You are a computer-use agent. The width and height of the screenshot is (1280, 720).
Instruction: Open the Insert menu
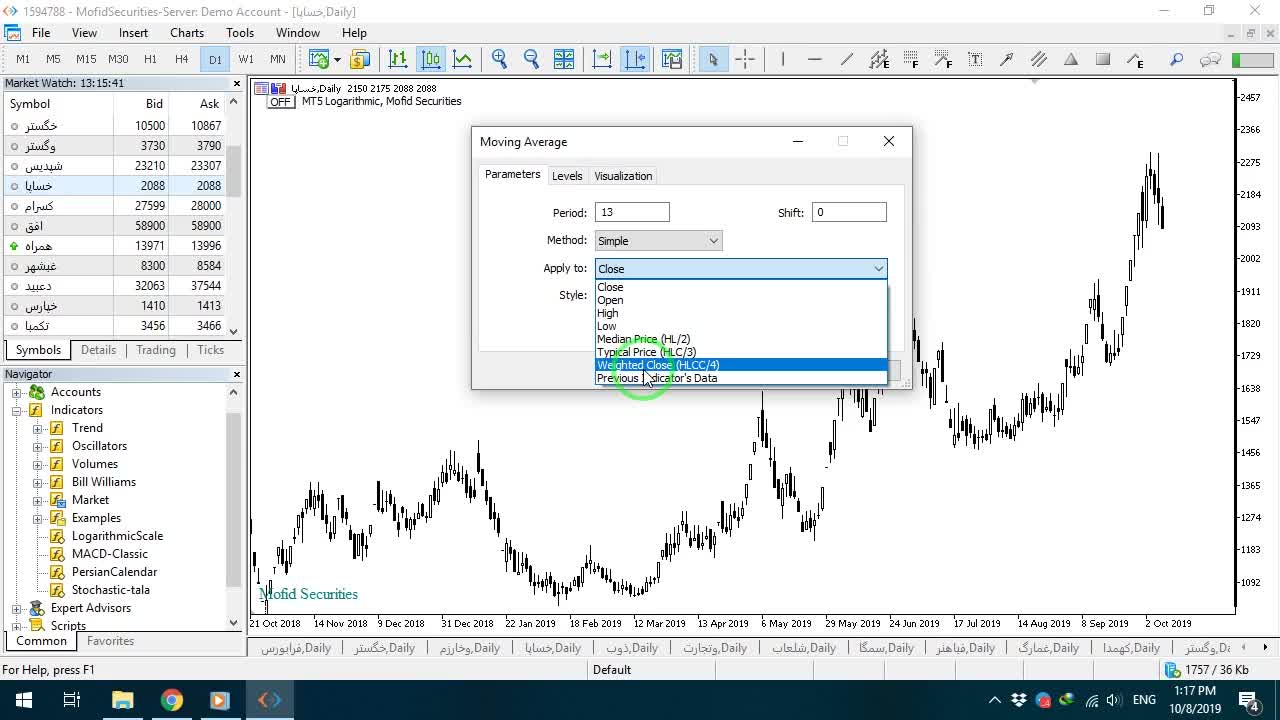click(x=133, y=33)
